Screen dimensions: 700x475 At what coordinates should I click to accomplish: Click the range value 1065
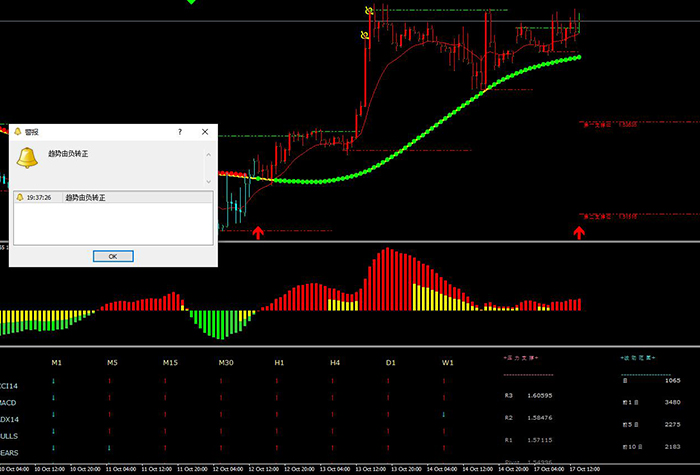[x=673, y=380]
